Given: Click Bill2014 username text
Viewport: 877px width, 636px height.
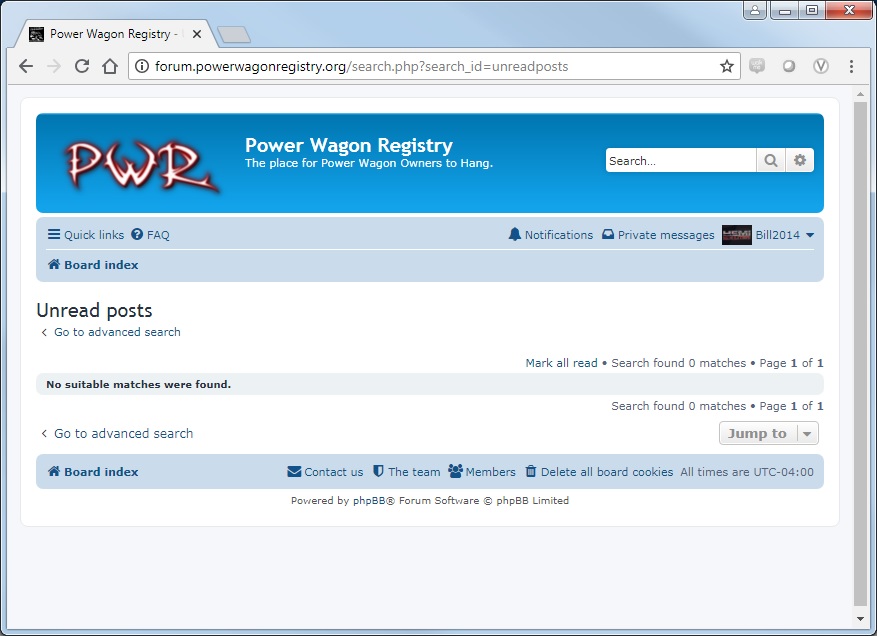Looking at the screenshot, I should click(x=777, y=235).
